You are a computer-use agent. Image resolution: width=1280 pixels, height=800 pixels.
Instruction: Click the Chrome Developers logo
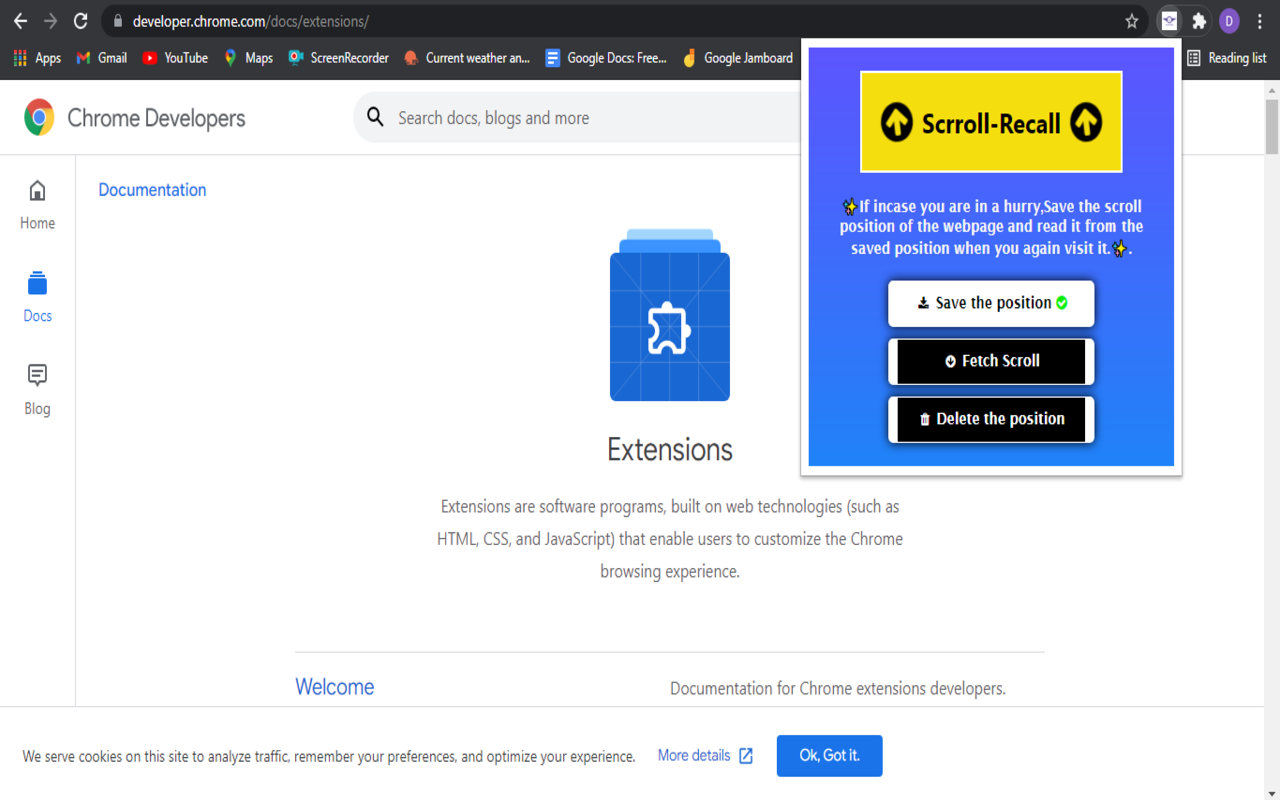(135, 118)
